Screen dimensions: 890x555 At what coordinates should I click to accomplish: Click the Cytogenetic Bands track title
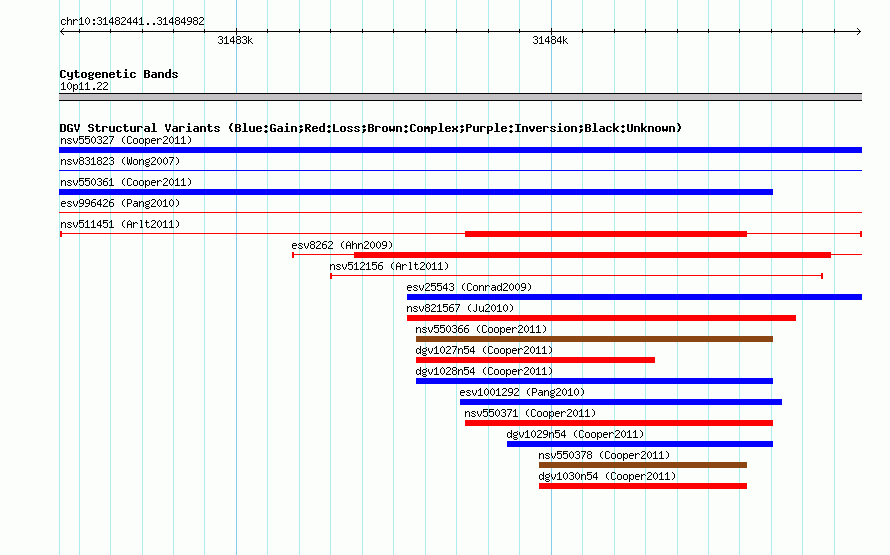(x=119, y=74)
